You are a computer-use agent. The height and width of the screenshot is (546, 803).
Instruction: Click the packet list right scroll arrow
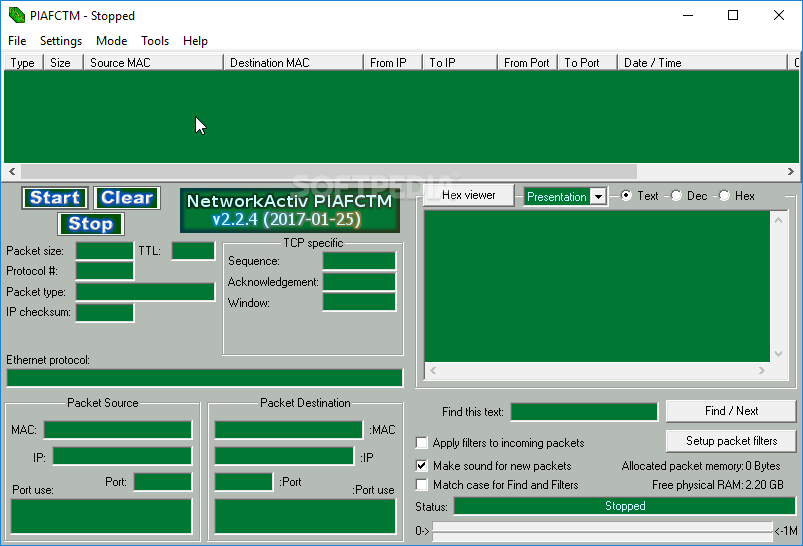point(791,171)
